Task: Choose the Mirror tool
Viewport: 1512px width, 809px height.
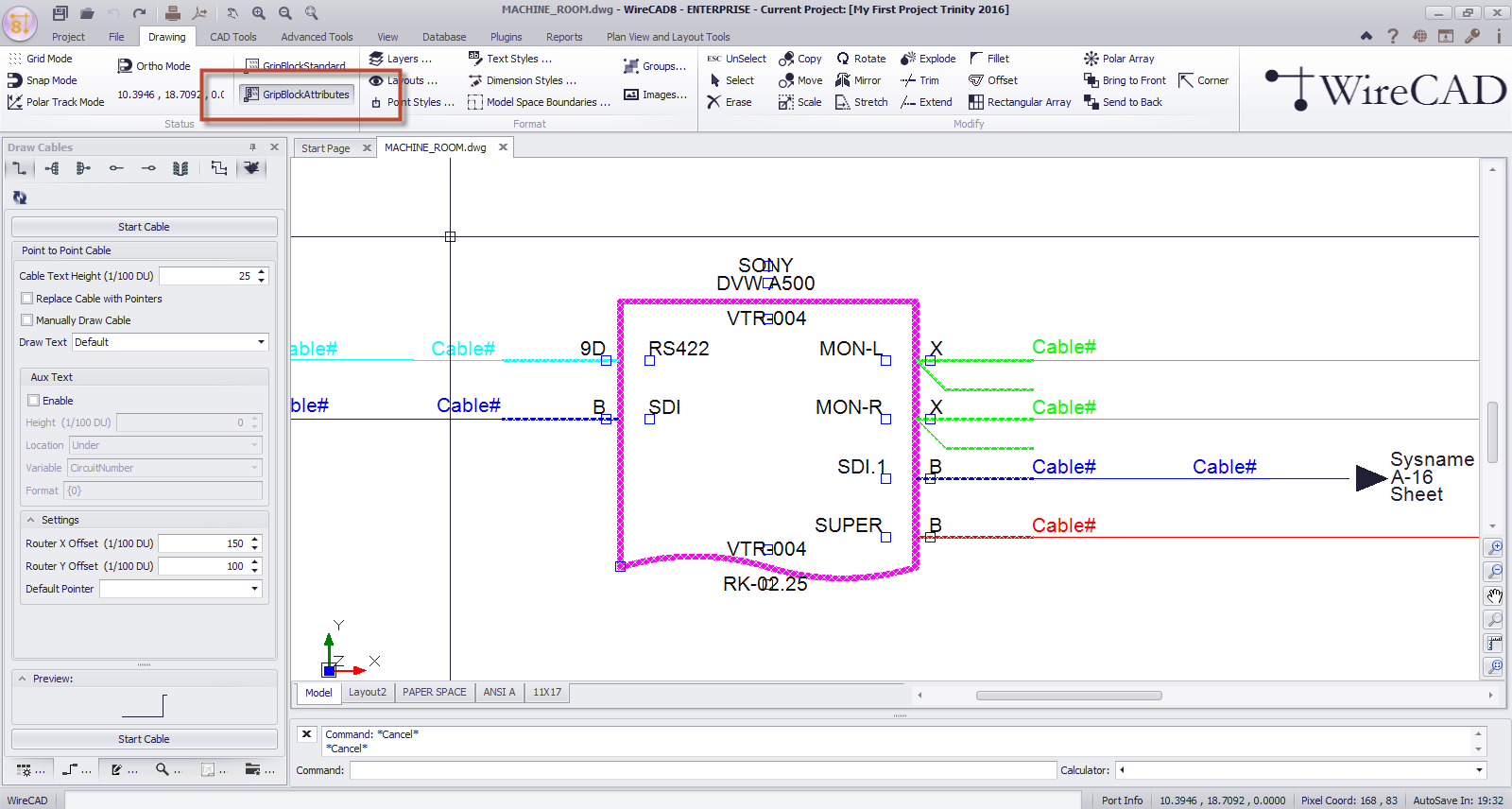Action: point(858,80)
